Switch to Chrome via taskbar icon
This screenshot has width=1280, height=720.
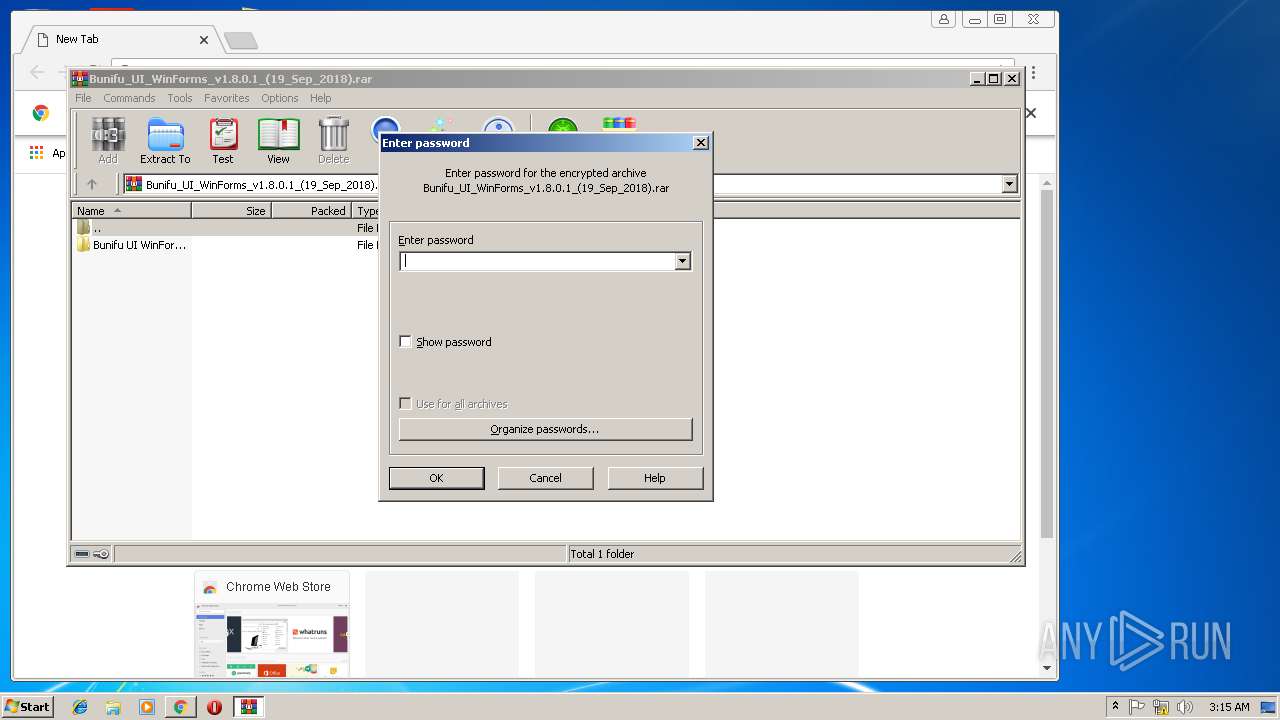[180, 707]
